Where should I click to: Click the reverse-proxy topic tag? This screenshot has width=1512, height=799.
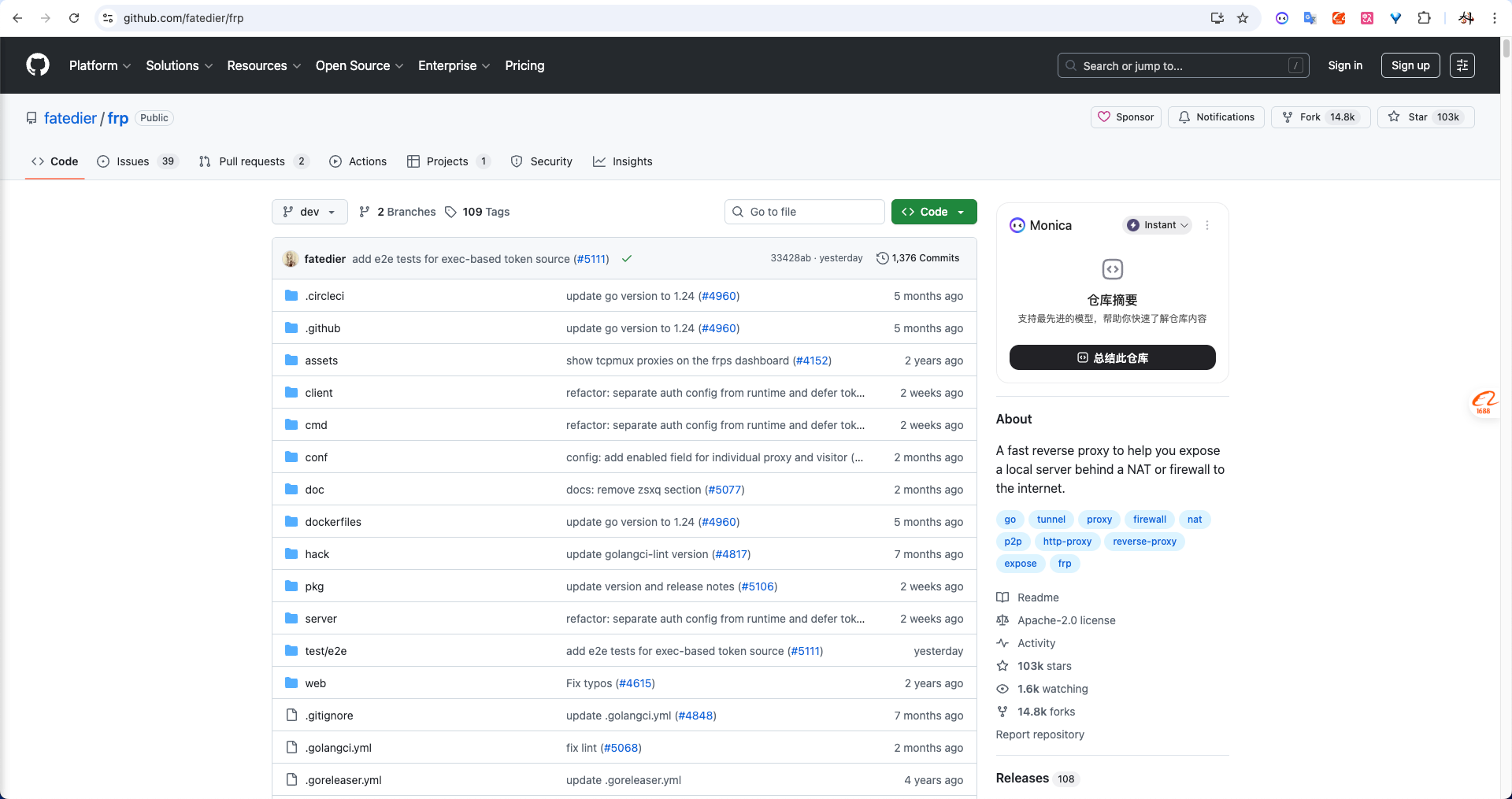1144,542
